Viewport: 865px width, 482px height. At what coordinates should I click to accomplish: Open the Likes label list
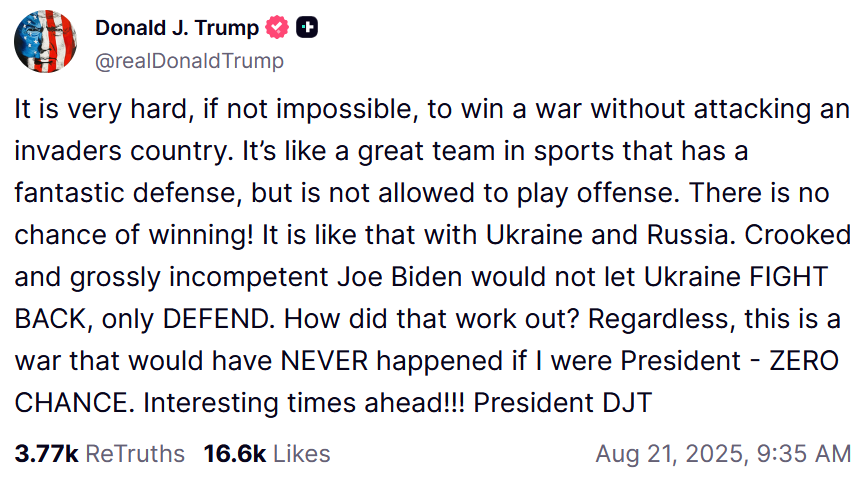[302, 454]
